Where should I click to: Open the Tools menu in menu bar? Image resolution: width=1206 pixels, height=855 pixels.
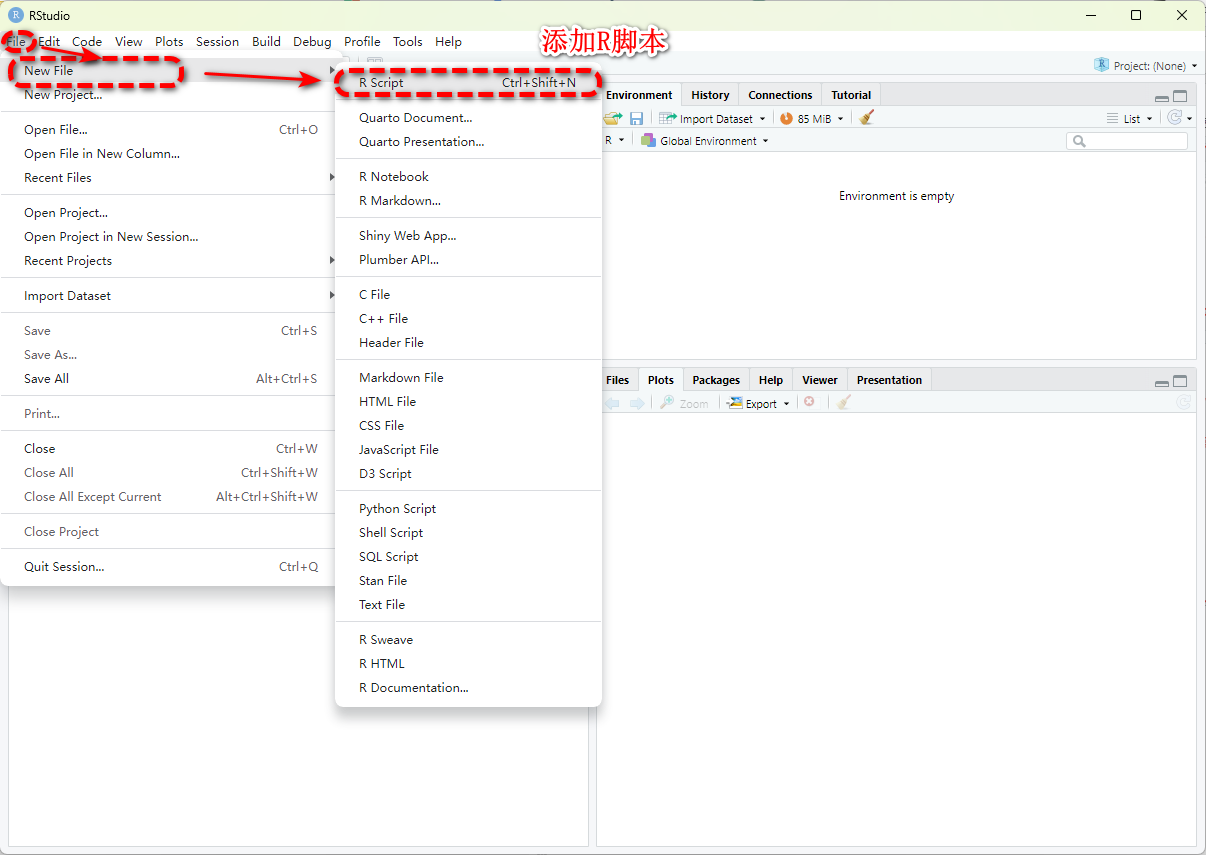[407, 42]
